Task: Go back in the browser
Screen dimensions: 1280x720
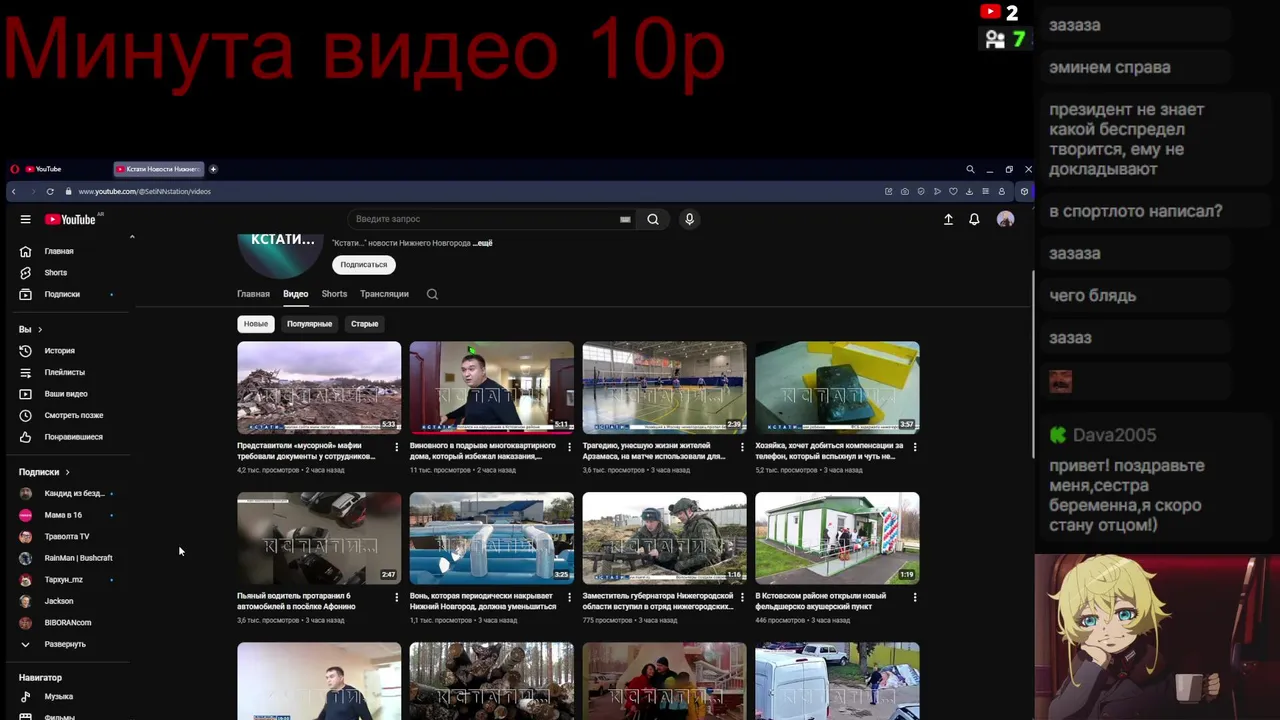Action: pos(13,191)
